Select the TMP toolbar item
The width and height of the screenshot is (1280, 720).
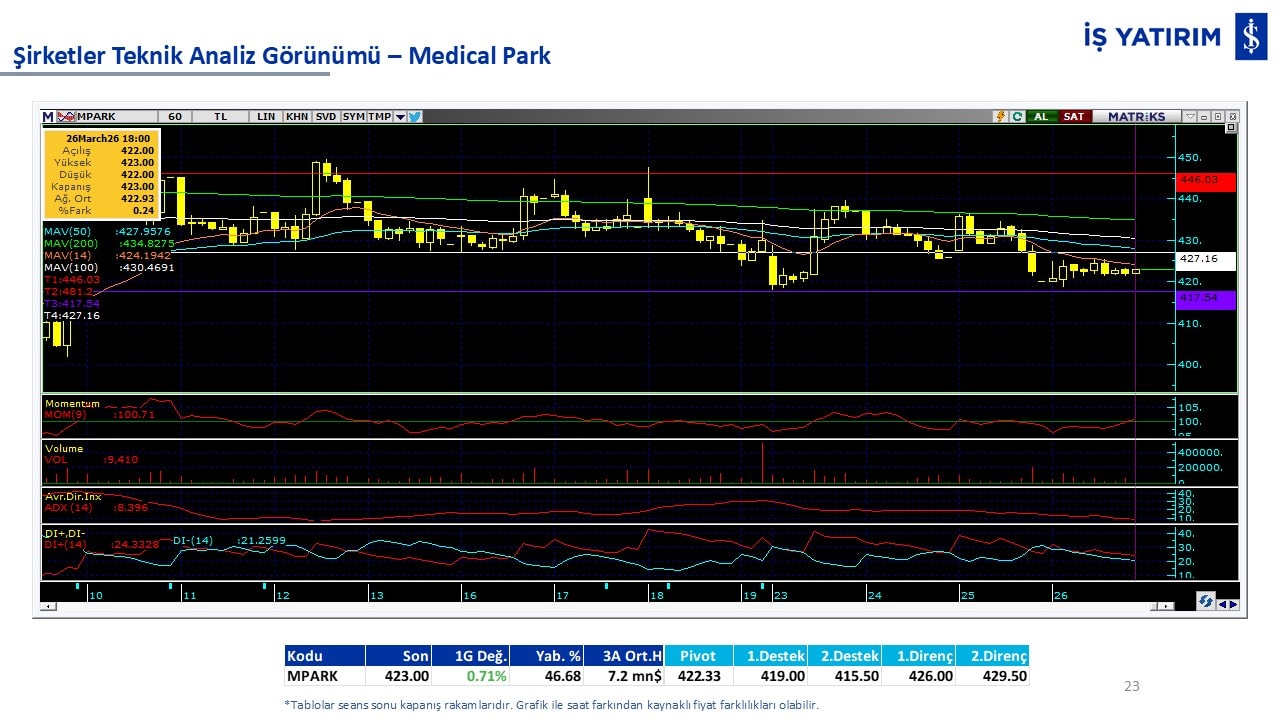pos(379,117)
